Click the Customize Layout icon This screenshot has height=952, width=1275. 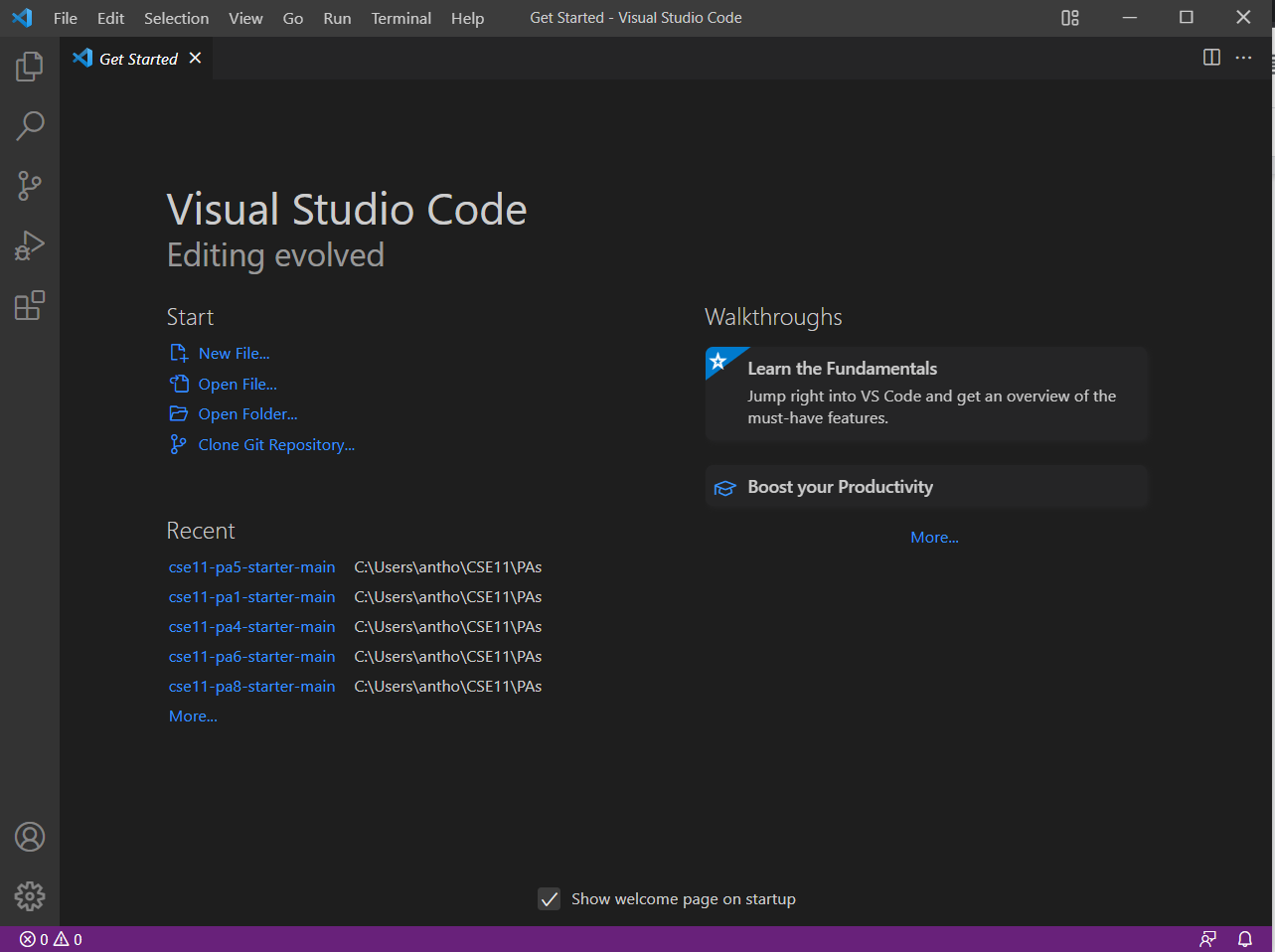1069,18
